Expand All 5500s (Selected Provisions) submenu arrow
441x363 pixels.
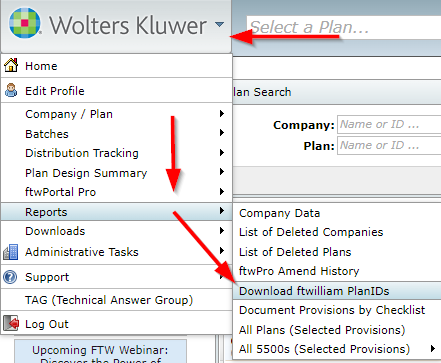[x=432, y=349]
